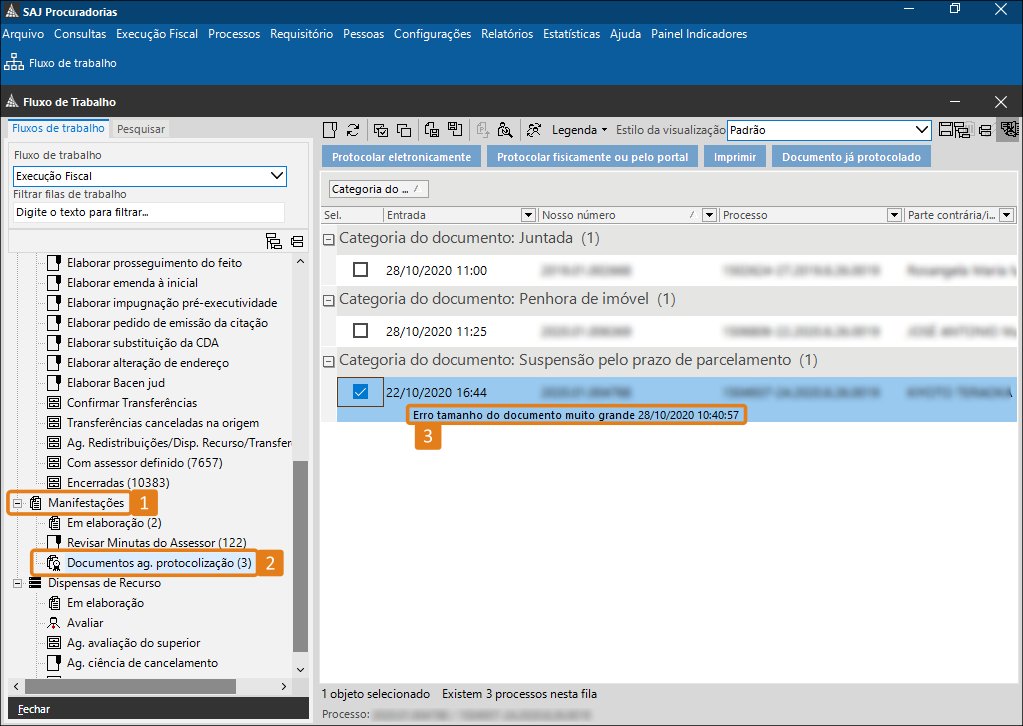Click the new blank document toolbar icon
Image resolution: width=1023 pixels, height=726 pixels.
point(331,130)
